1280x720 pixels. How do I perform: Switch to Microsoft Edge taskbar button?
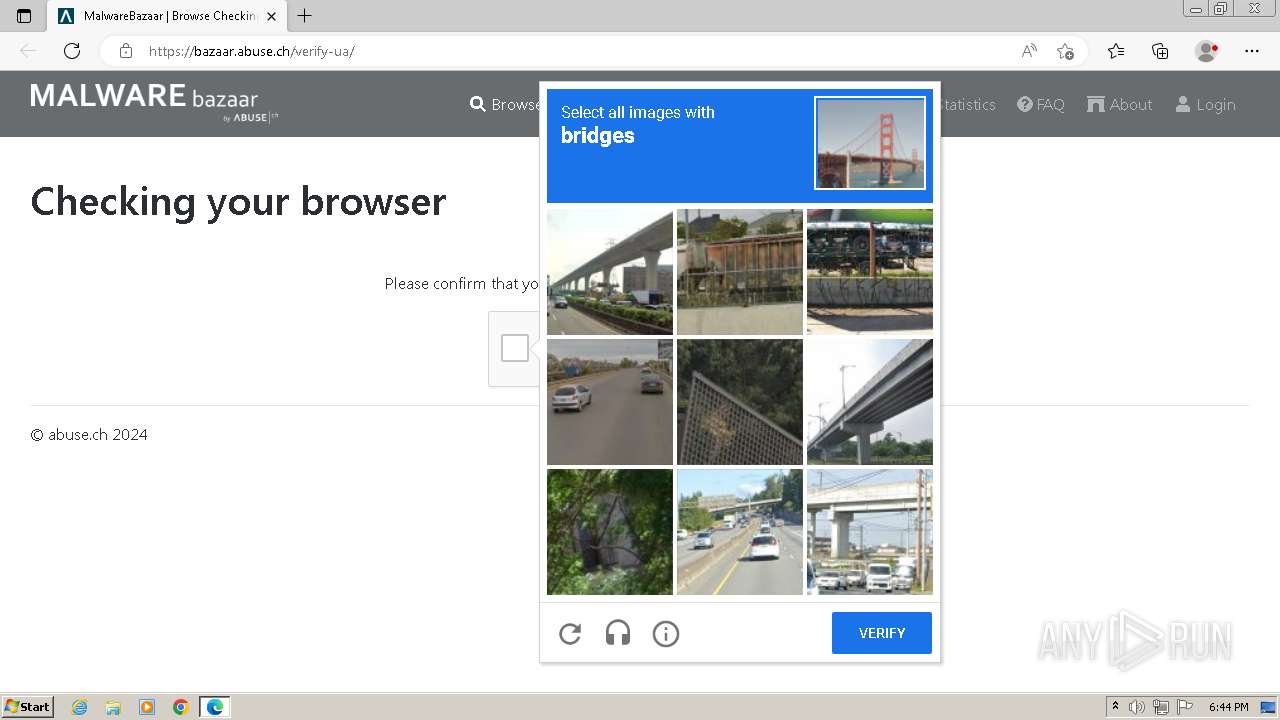pos(215,707)
